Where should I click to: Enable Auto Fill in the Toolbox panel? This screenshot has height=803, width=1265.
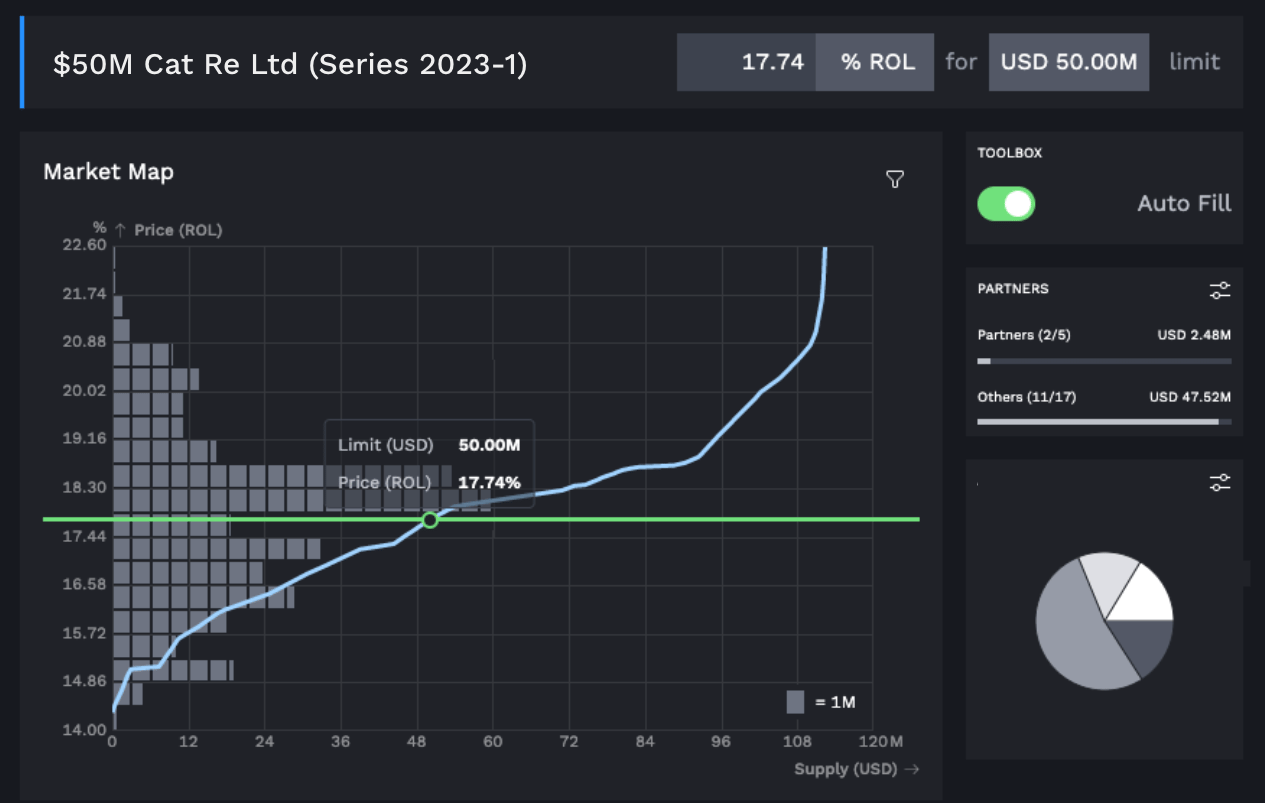[1006, 203]
